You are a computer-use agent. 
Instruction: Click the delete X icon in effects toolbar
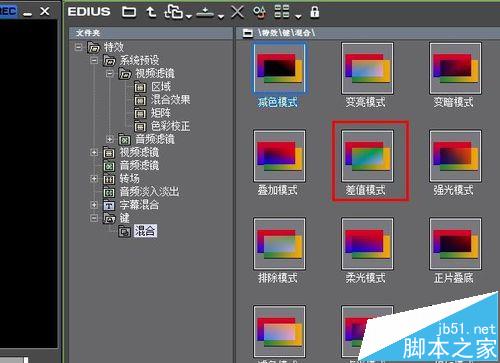click(x=237, y=12)
